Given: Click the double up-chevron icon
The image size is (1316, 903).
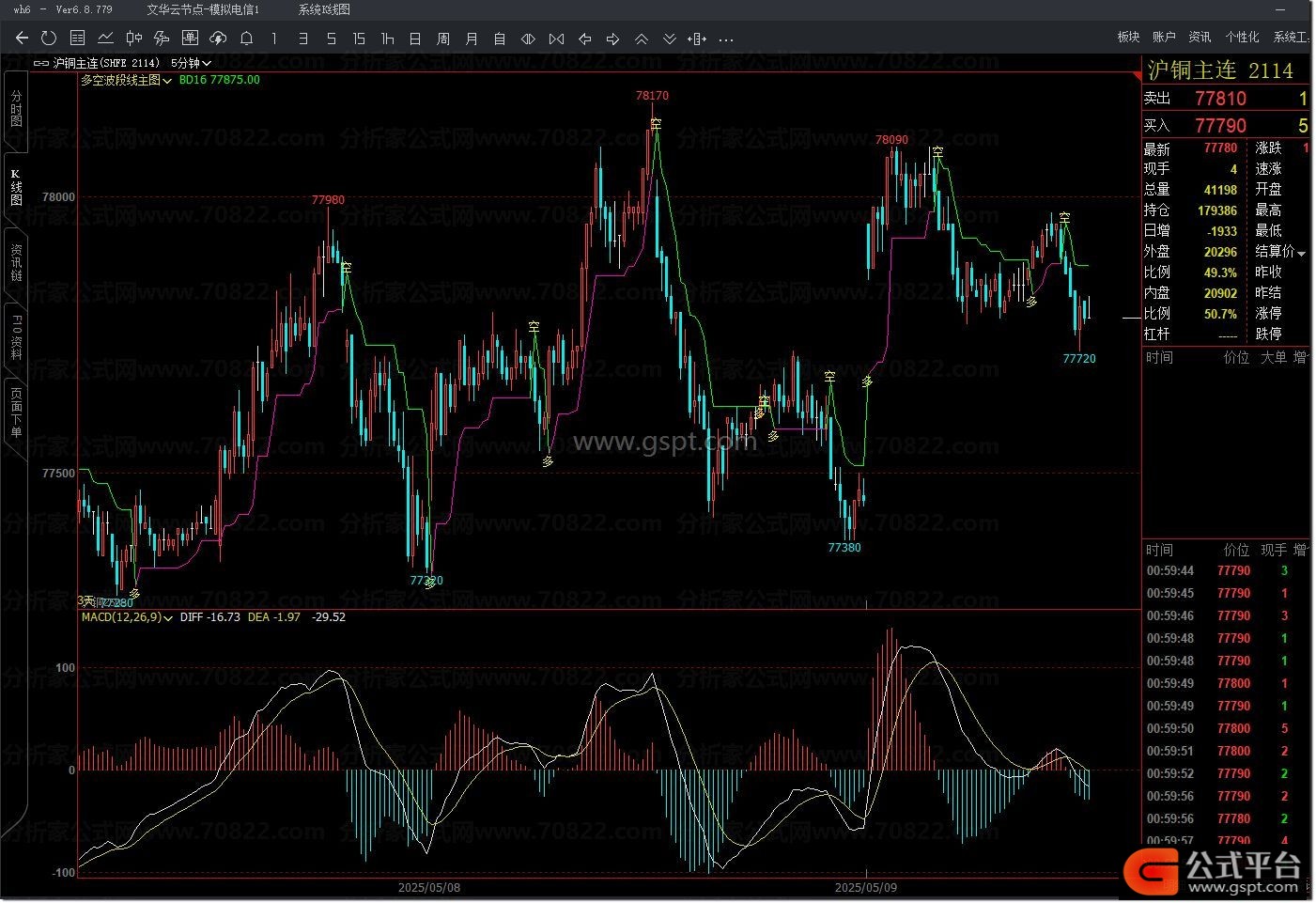Looking at the screenshot, I should (642, 39).
